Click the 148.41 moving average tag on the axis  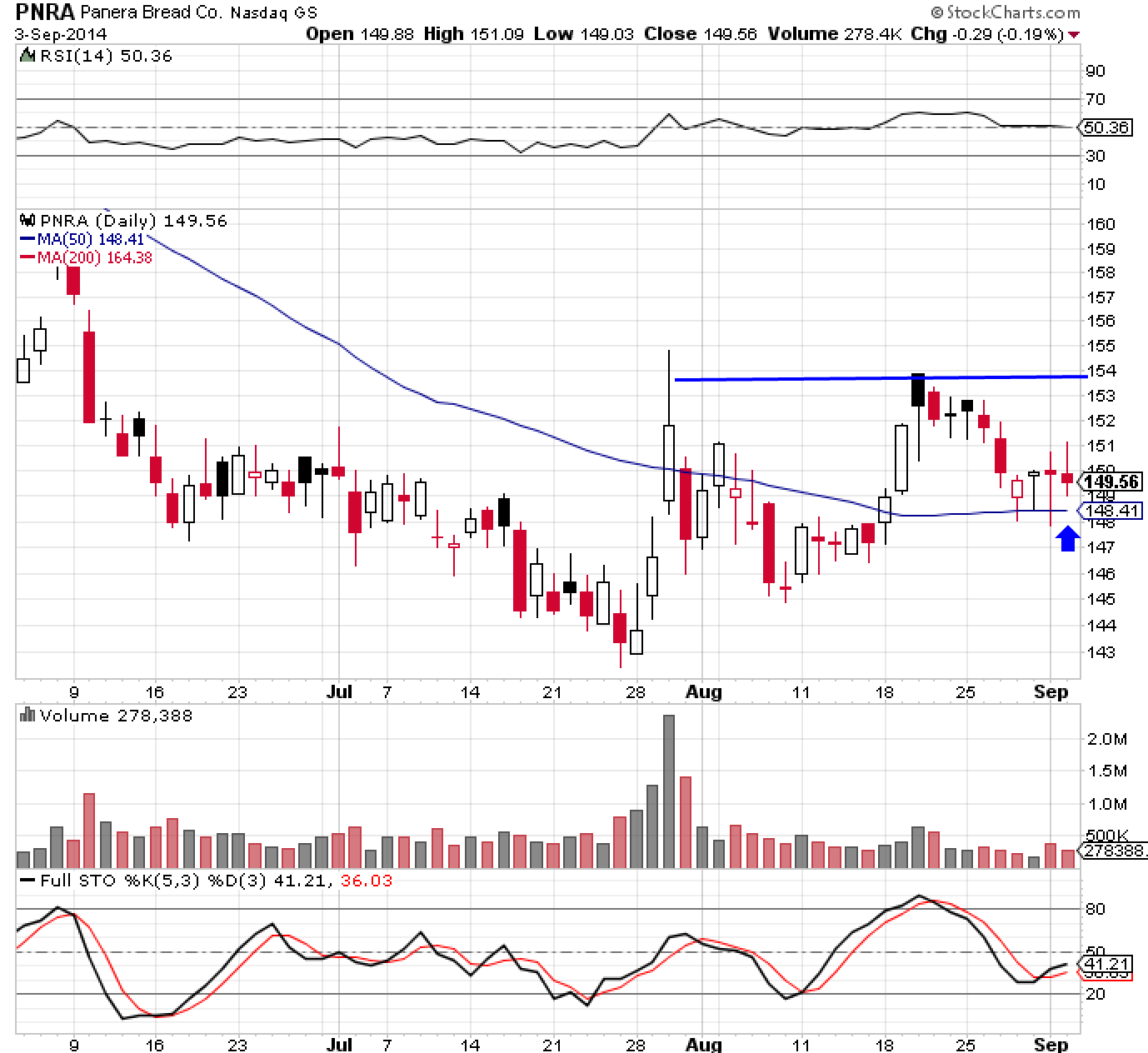pos(1110,511)
